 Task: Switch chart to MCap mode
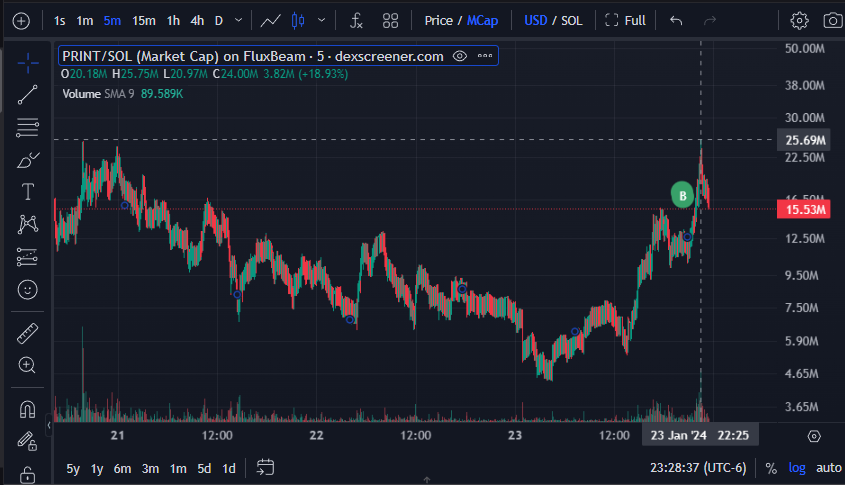pos(482,21)
